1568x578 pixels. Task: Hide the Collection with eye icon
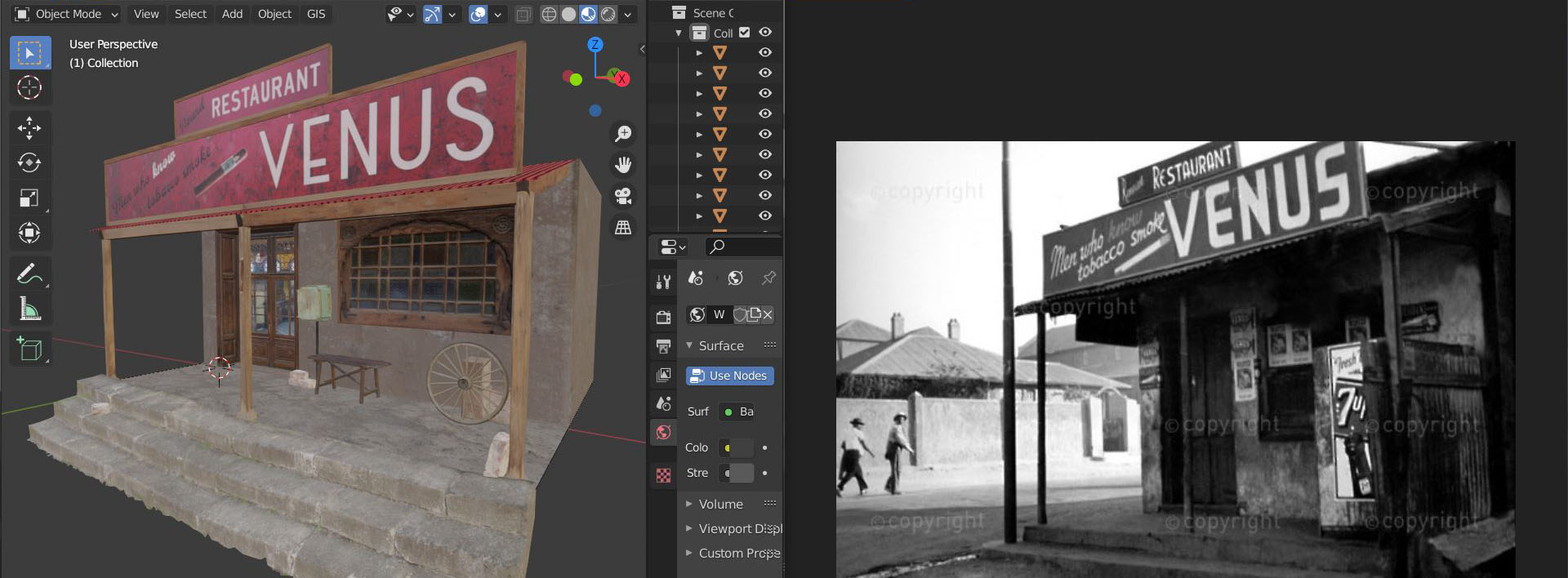click(x=765, y=33)
